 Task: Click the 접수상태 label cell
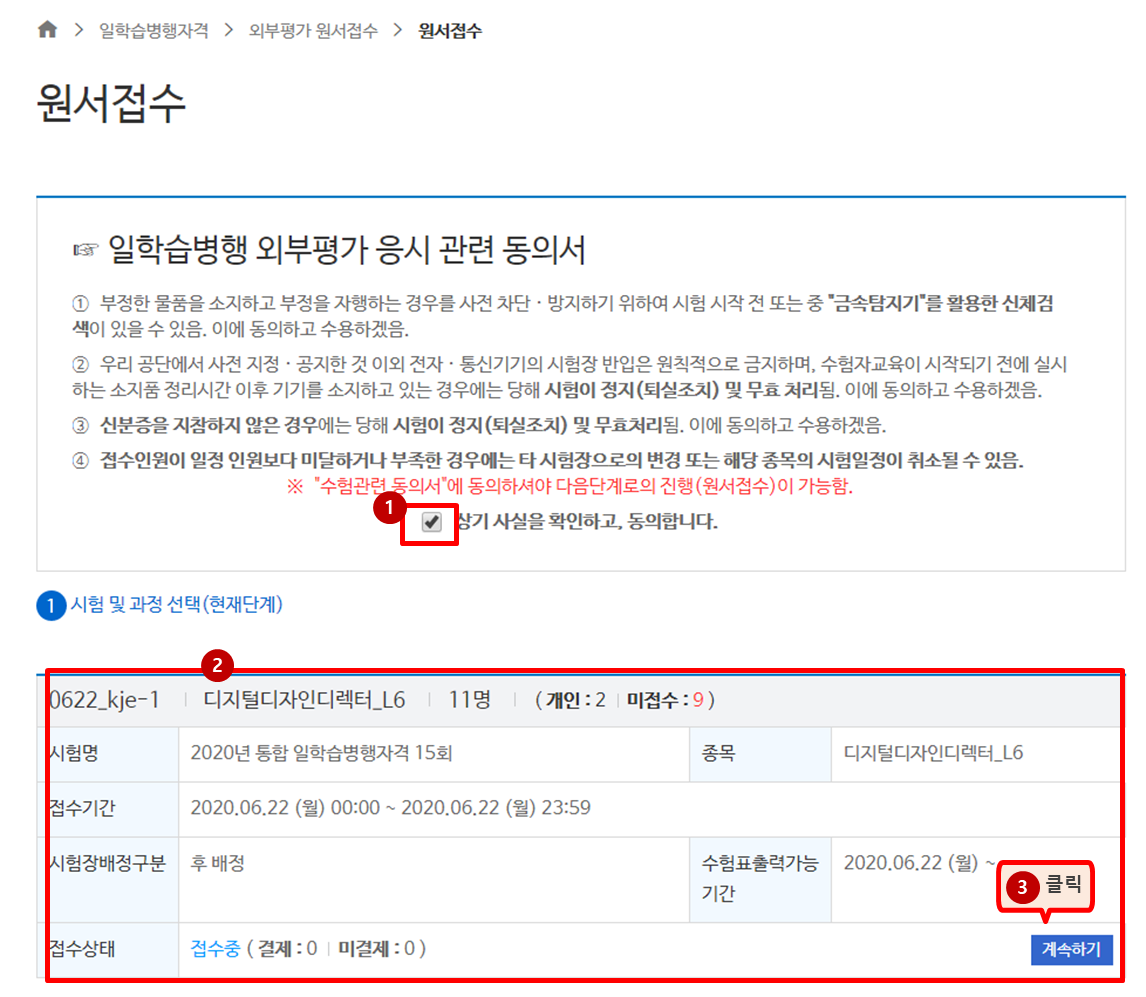click(x=108, y=949)
